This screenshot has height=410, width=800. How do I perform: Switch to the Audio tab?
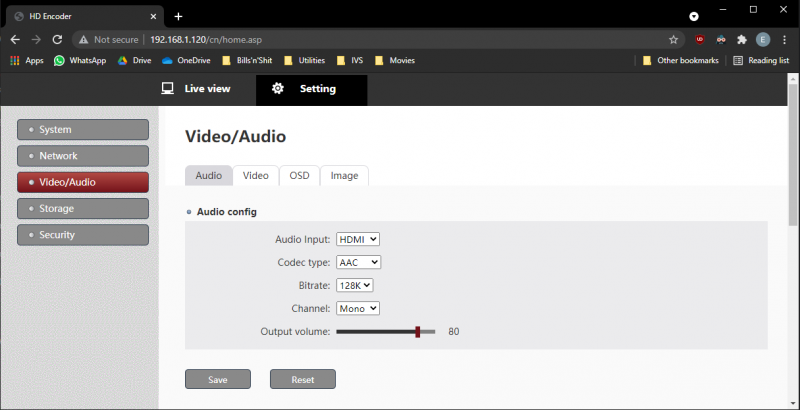pyautogui.click(x=209, y=175)
